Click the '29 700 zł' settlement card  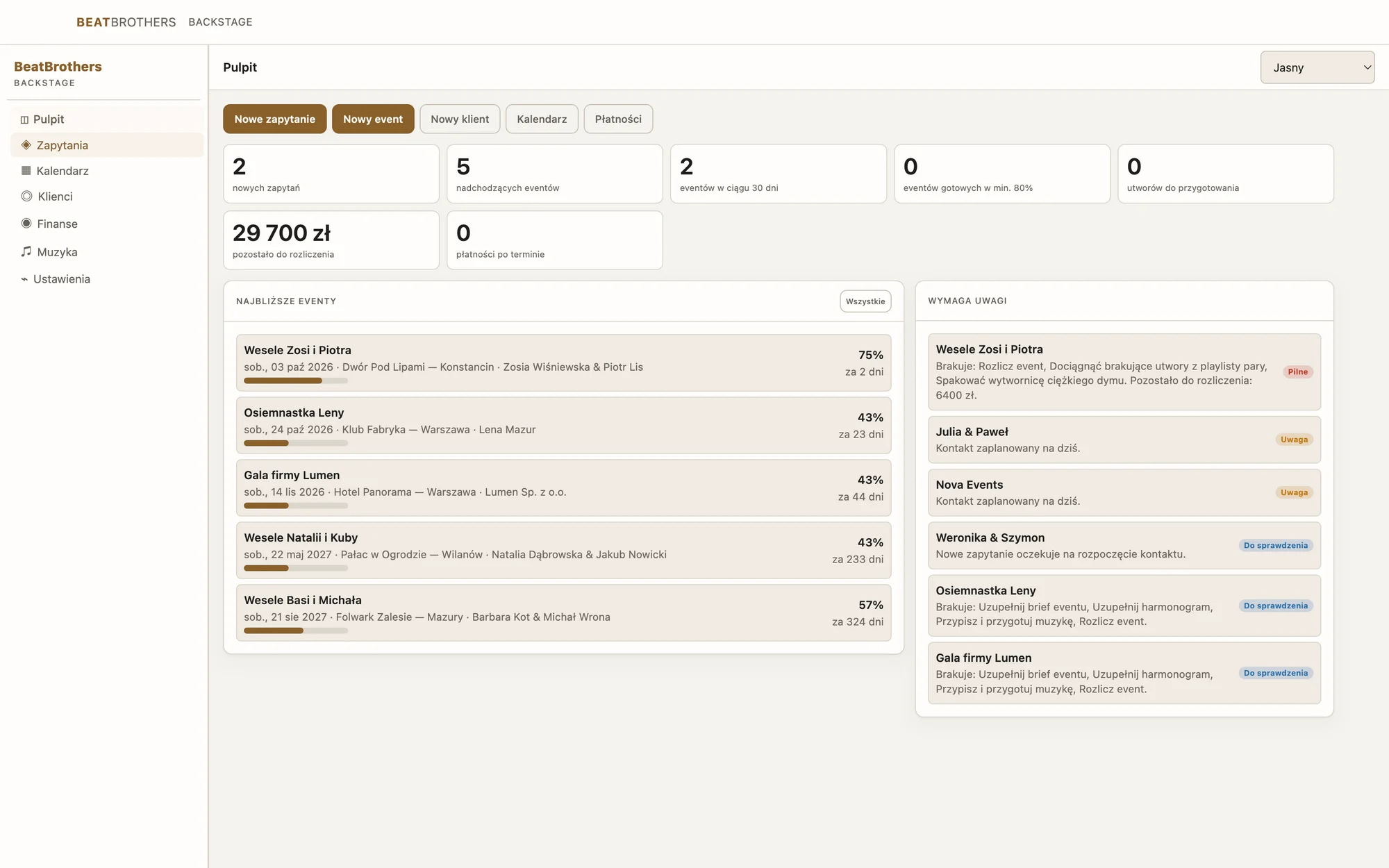[331, 240]
